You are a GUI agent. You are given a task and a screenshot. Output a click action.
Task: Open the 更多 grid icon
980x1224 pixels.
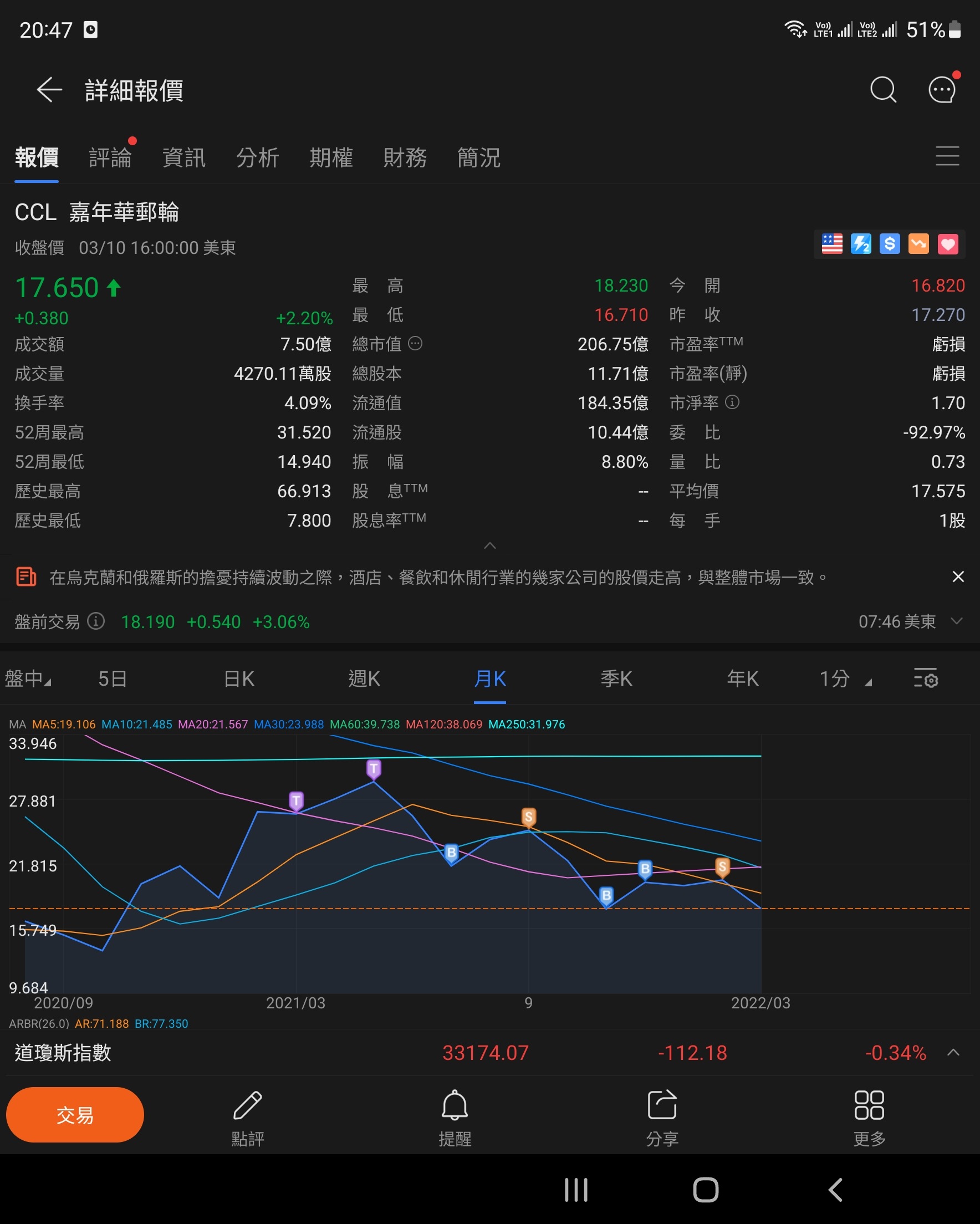(869, 1105)
